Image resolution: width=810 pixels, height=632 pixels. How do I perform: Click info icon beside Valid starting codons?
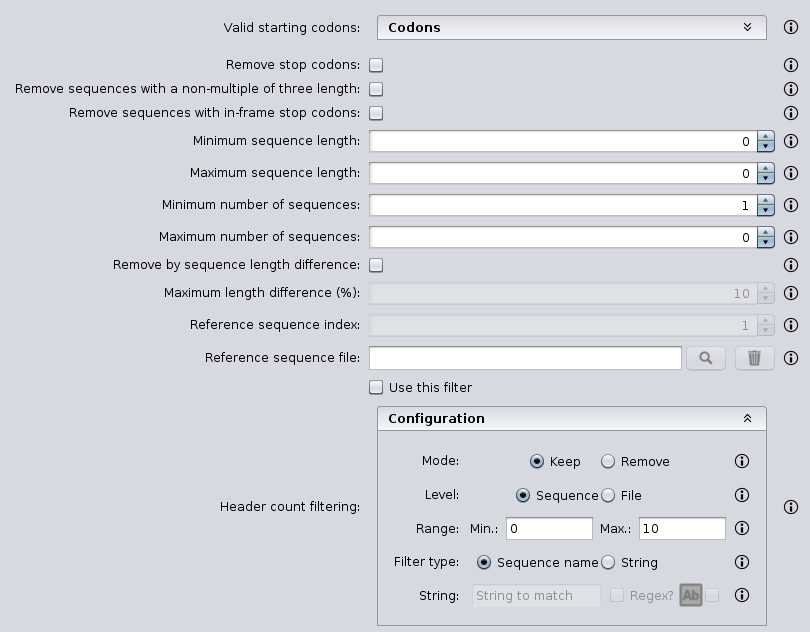[790, 28]
